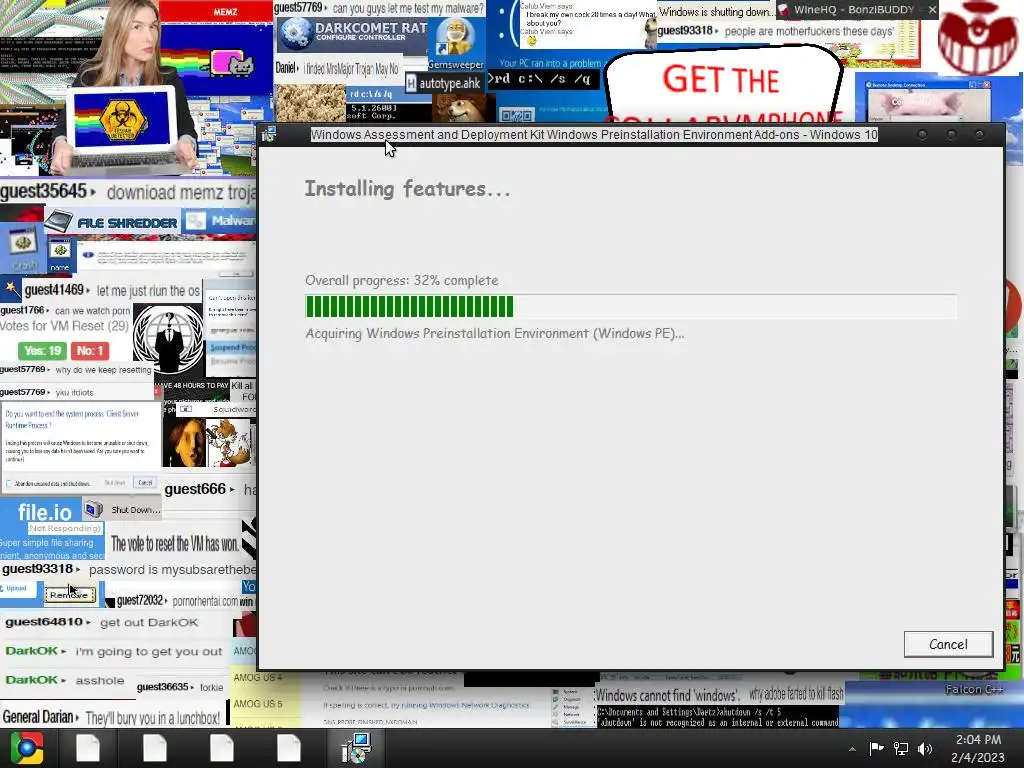Click the Windows Assessment and Deployment Kit title text

click(594, 135)
